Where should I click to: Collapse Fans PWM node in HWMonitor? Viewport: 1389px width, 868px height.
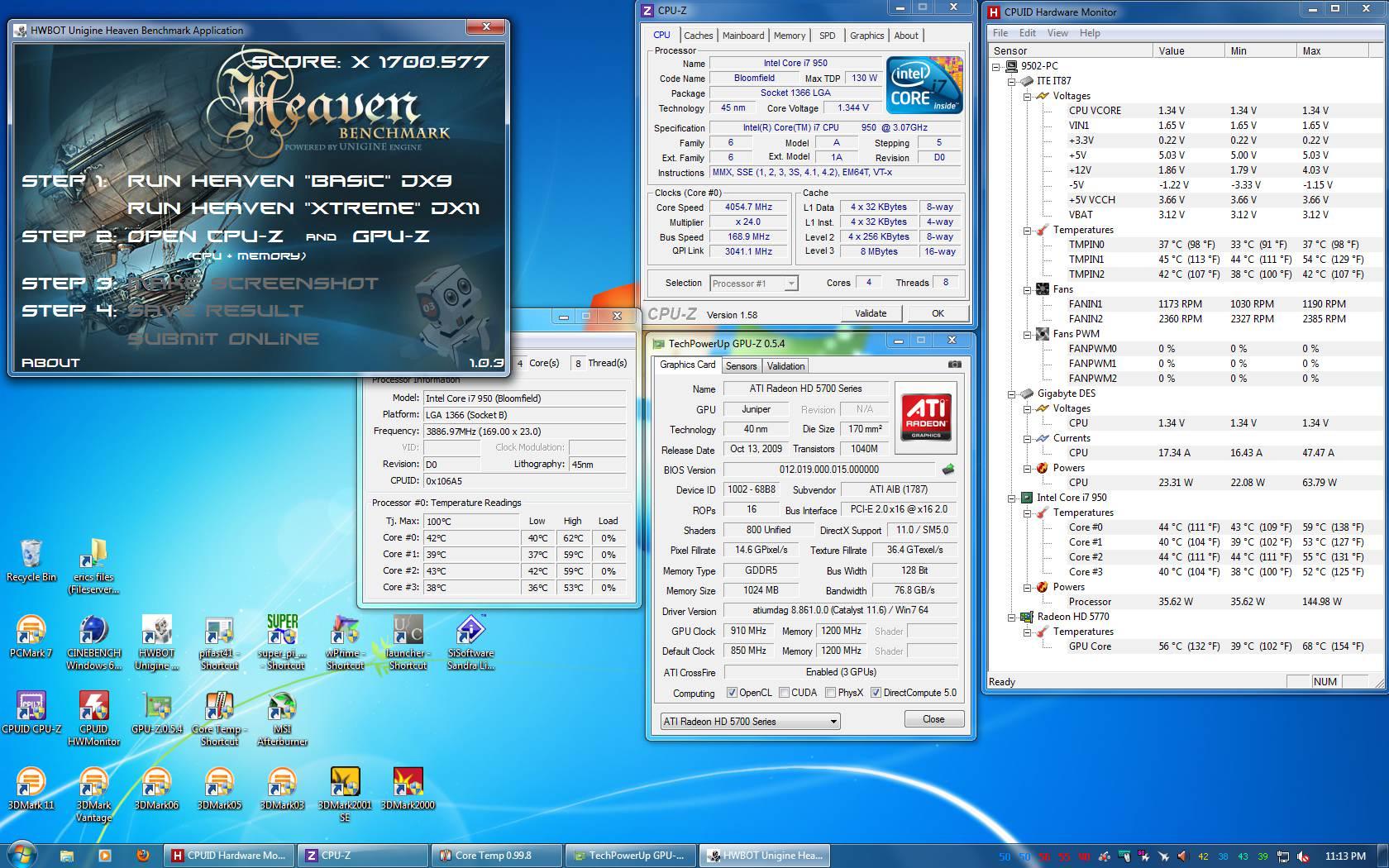pyautogui.click(x=1026, y=334)
